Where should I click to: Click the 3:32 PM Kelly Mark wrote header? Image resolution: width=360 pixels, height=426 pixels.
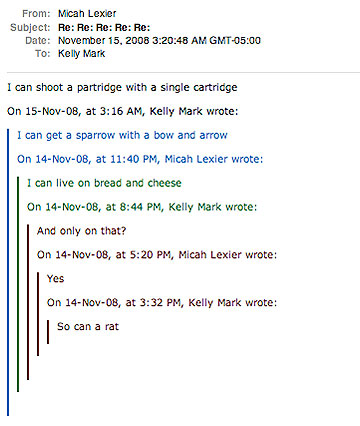pos(162,303)
